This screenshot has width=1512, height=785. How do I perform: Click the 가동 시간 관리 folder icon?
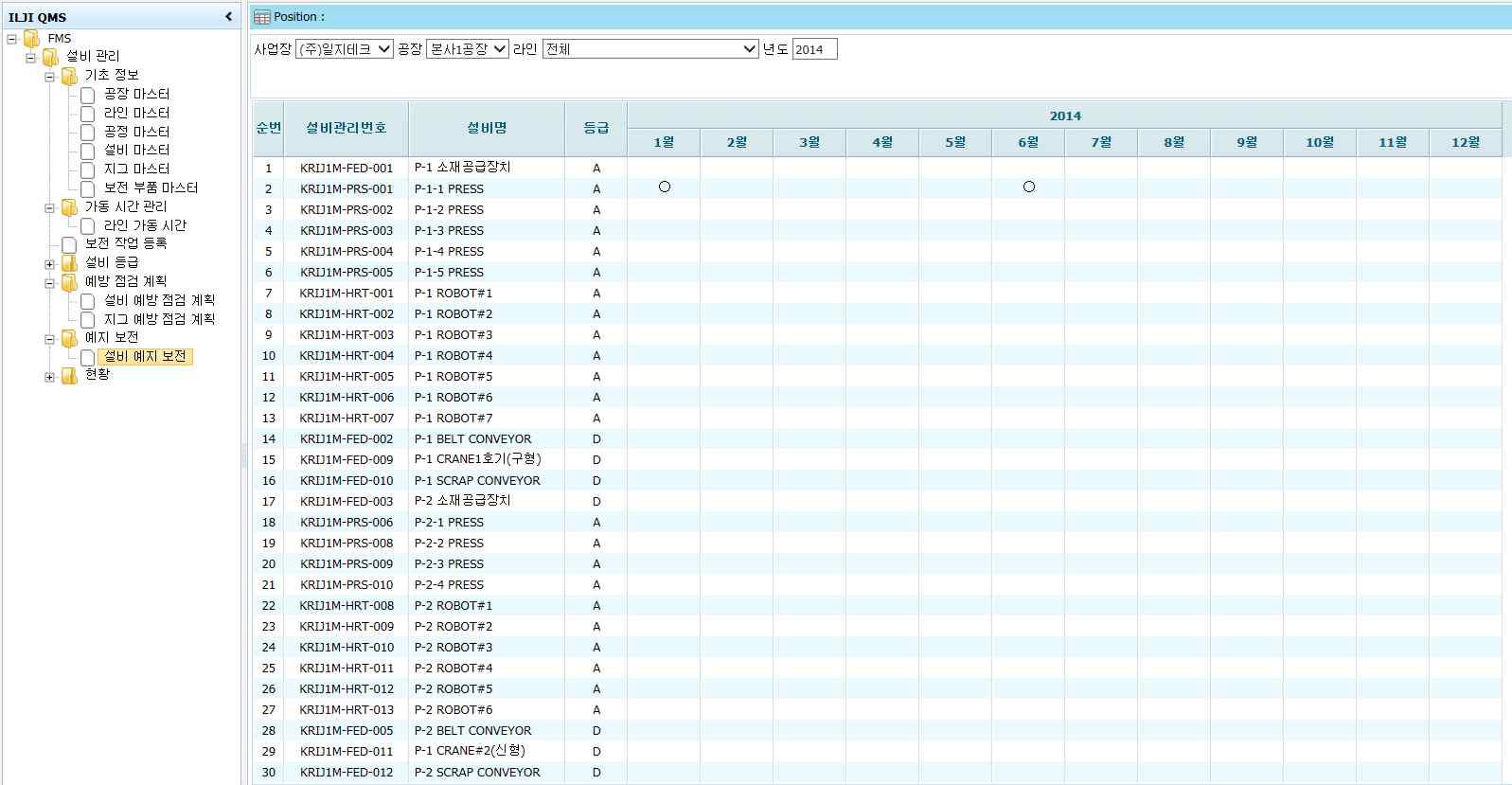pos(69,206)
